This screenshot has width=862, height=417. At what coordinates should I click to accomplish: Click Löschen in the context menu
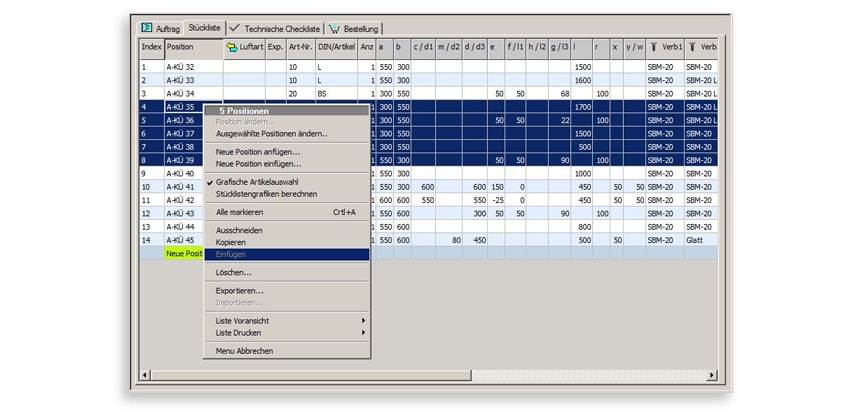(x=234, y=272)
